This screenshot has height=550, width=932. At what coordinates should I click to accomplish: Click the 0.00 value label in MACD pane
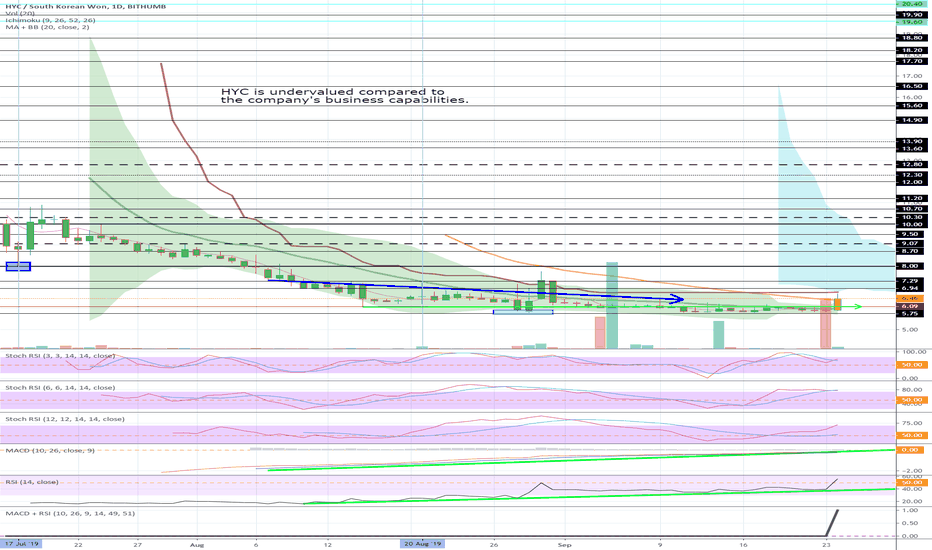click(912, 450)
